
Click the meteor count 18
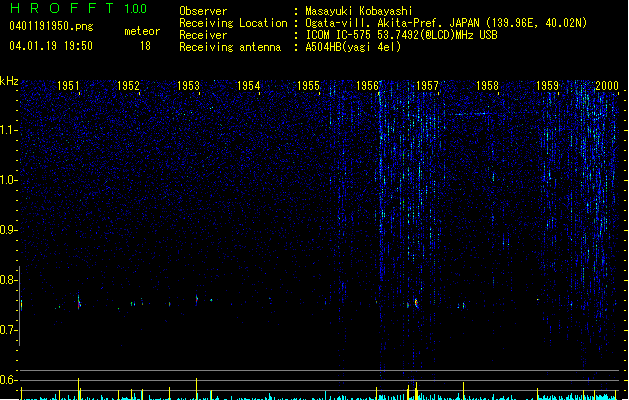pos(145,46)
